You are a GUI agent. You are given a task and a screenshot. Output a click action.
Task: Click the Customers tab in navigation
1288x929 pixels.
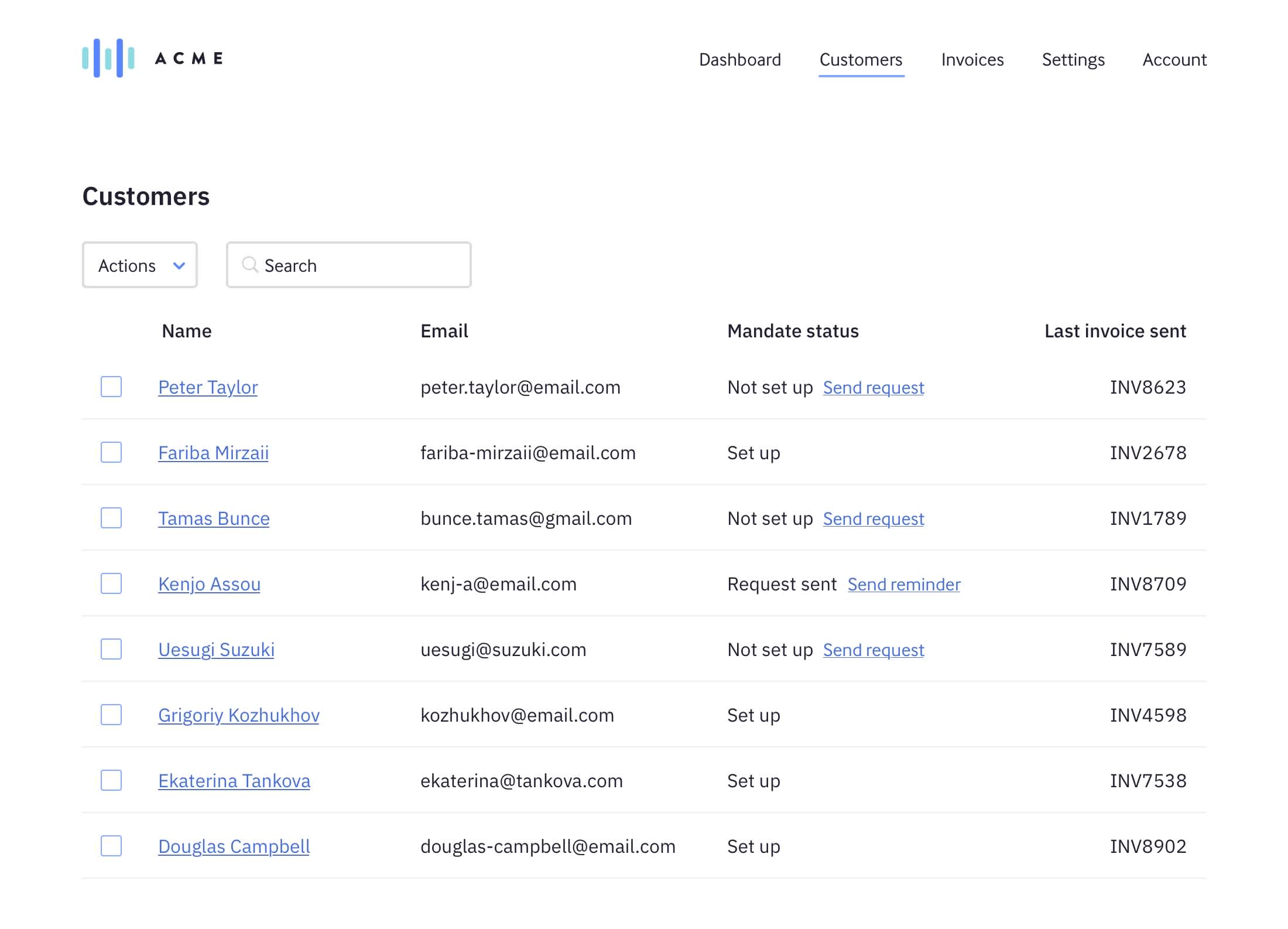(861, 60)
